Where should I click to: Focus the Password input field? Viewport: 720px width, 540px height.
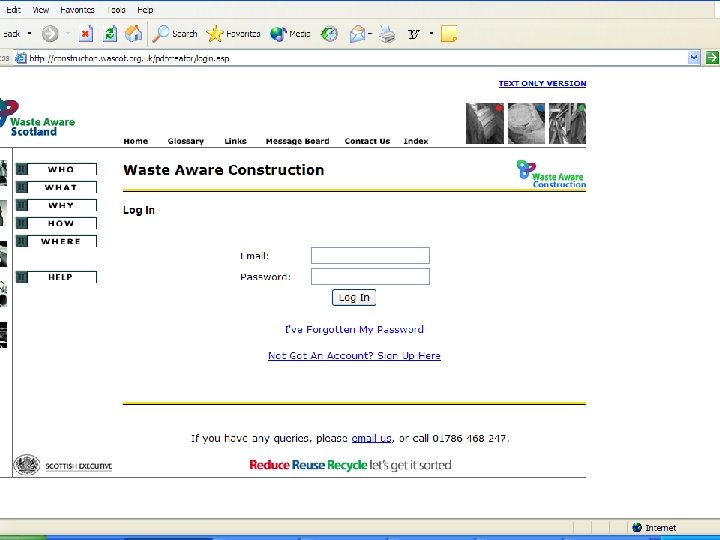pos(370,276)
